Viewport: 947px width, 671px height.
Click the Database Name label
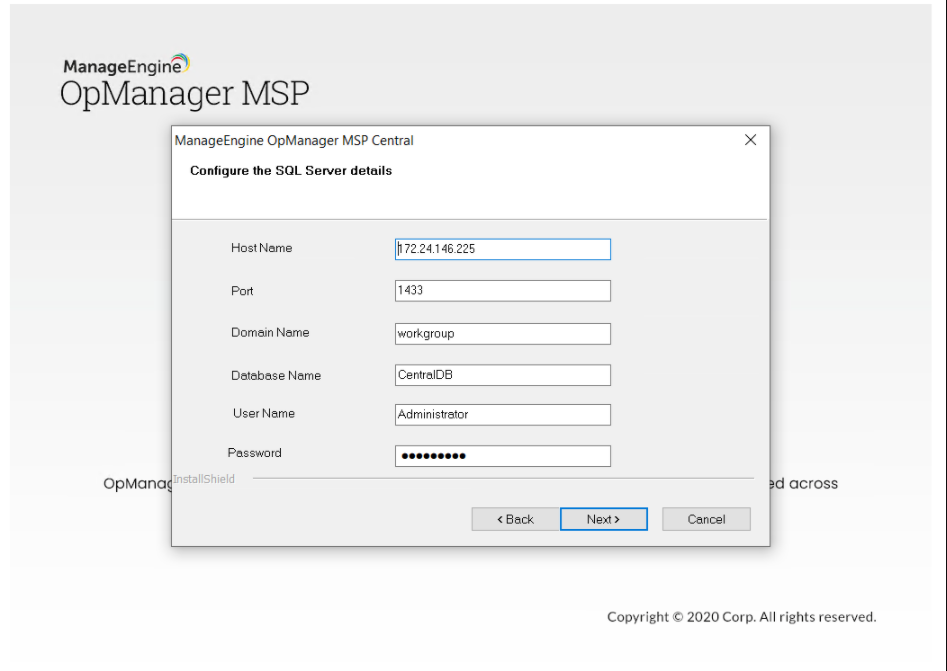pos(270,374)
